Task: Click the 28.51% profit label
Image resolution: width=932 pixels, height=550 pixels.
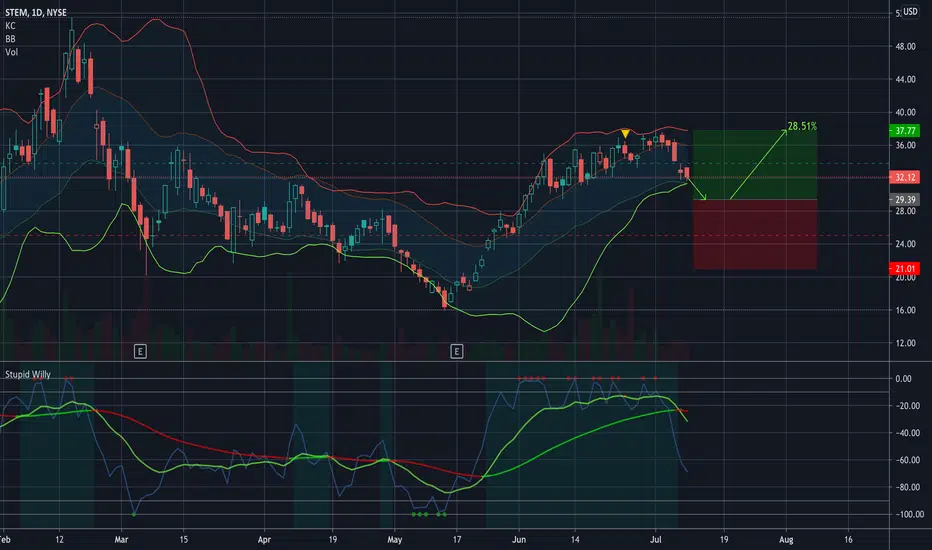Action: pos(802,126)
